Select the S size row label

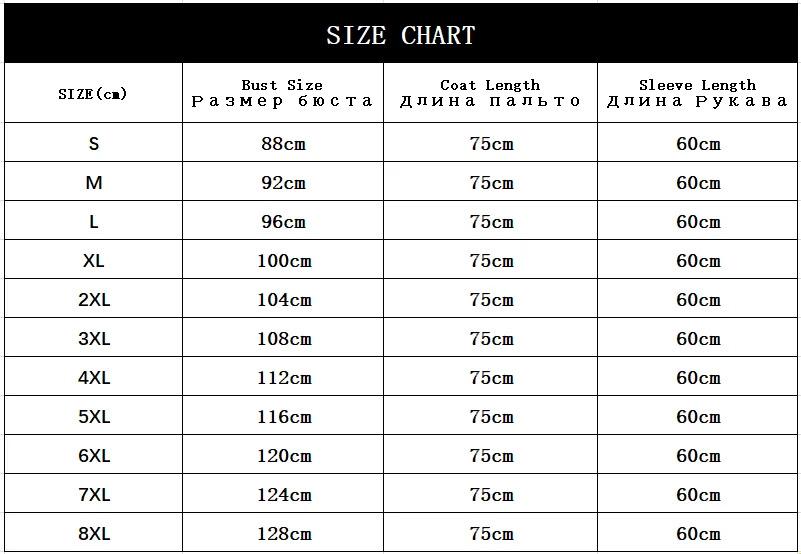[x=94, y=143]
